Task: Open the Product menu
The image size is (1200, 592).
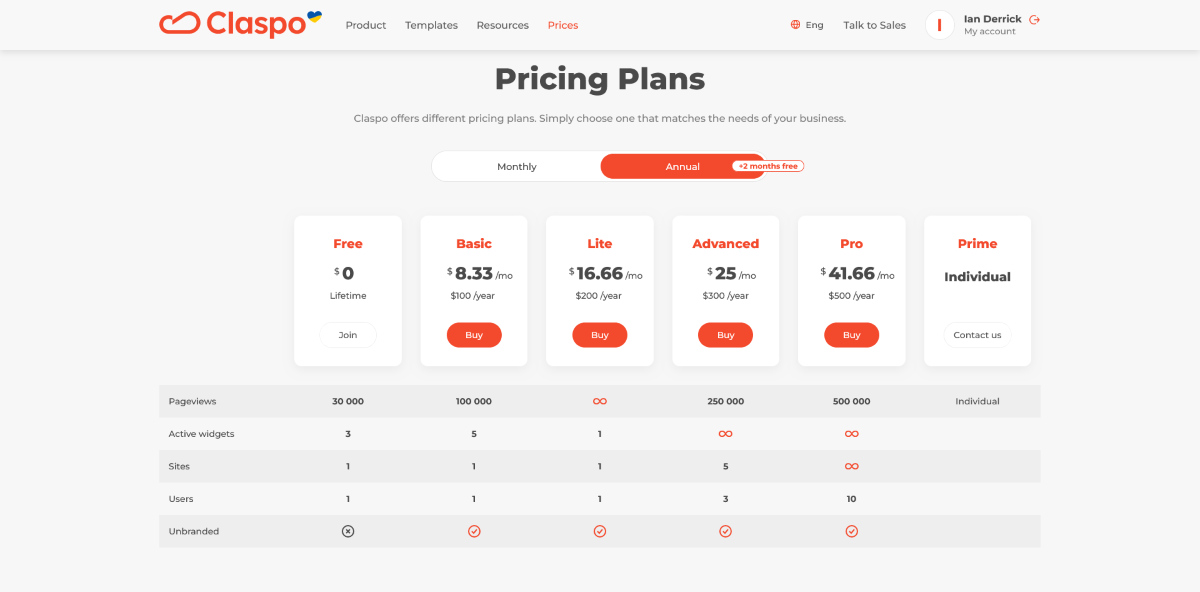Action: (x=366, y=25)
